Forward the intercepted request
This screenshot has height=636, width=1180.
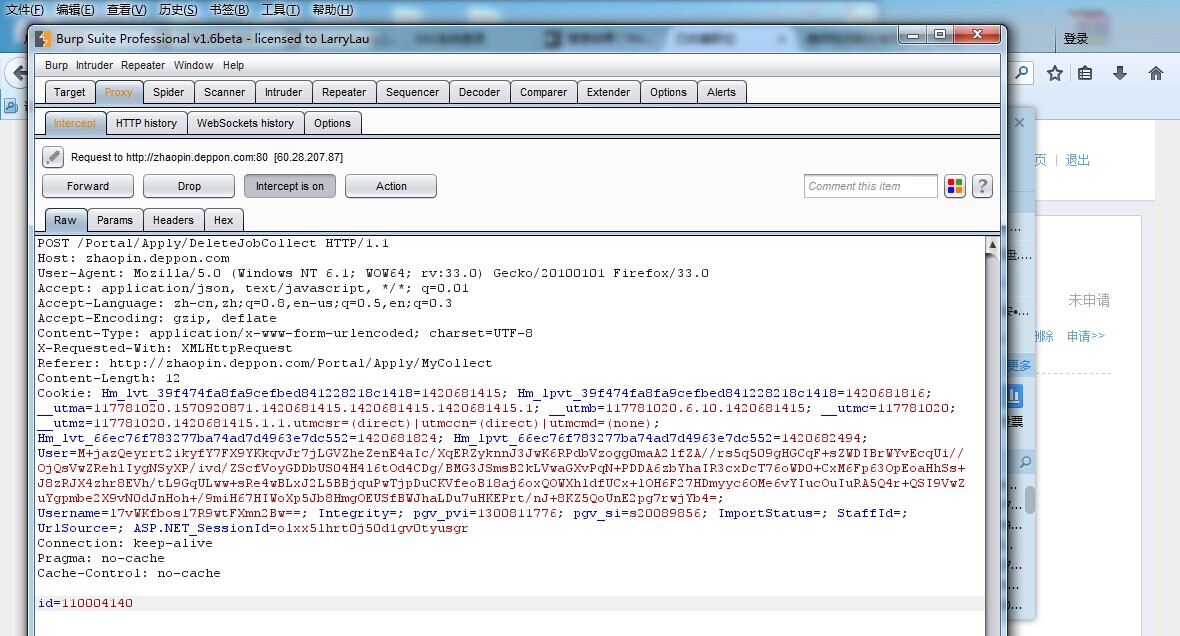click(88, 186)
